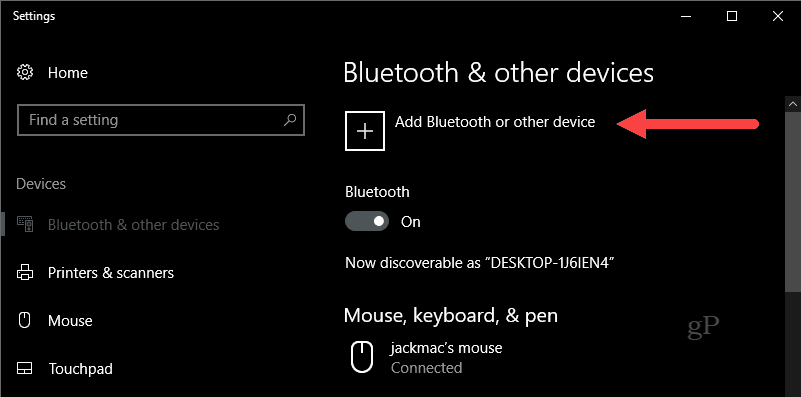Click inside the Find a setting box

pos(161,120)
